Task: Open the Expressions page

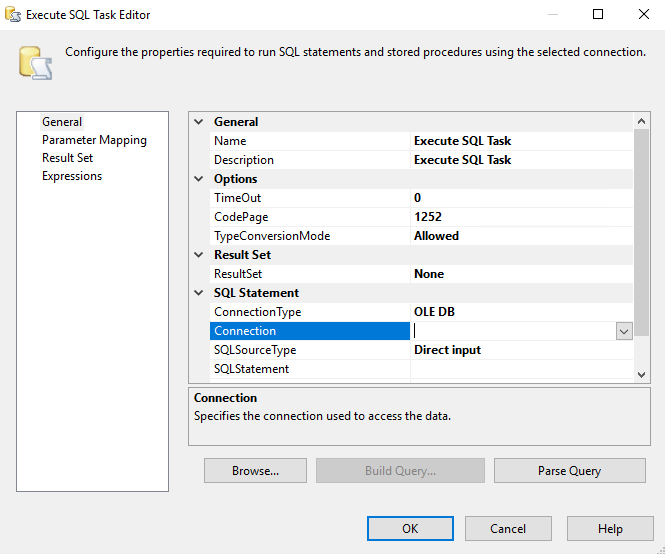Action: tap(71, 176)
